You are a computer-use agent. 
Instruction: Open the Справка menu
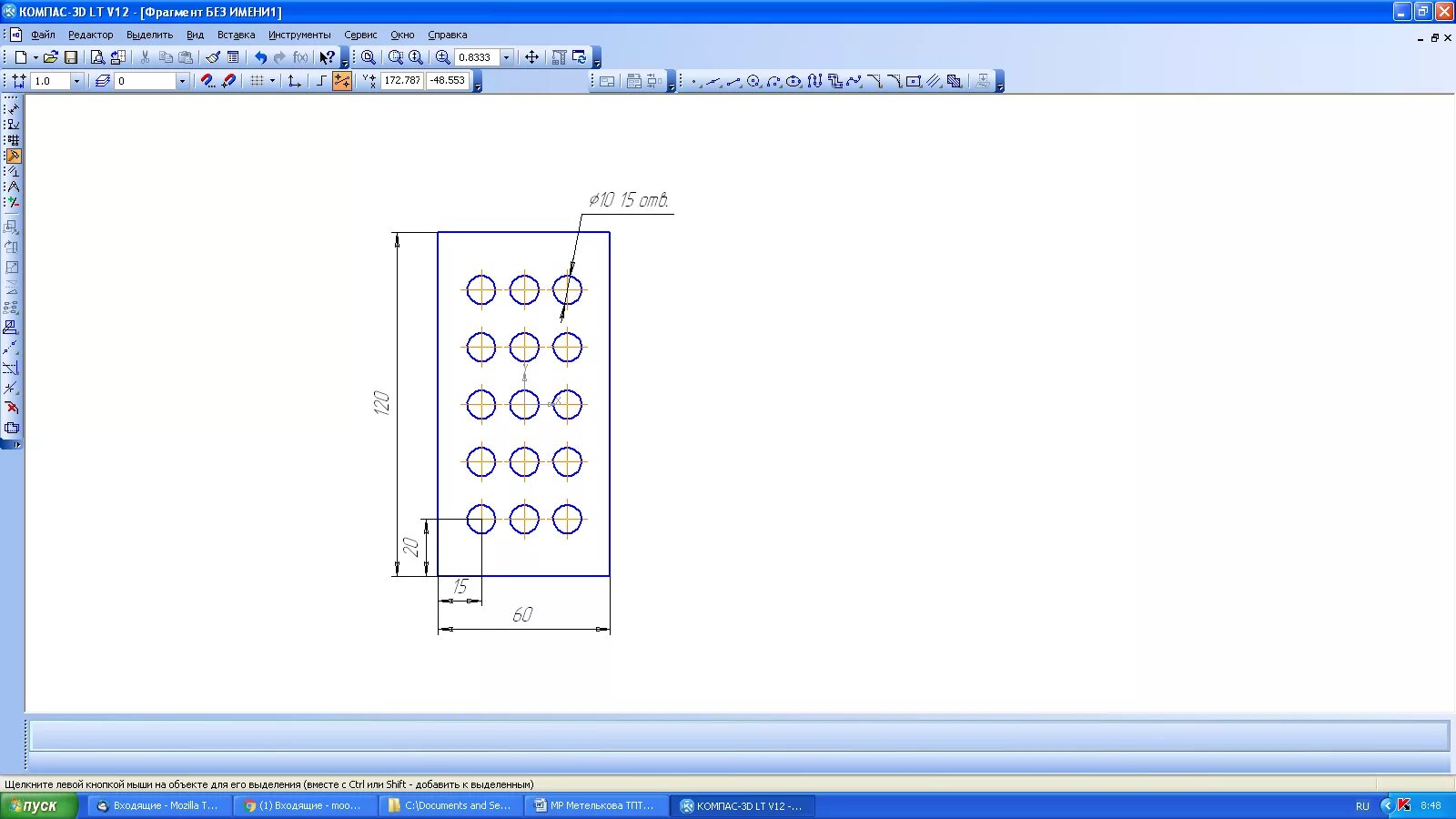pyautogui.click(x=448, y=35)
